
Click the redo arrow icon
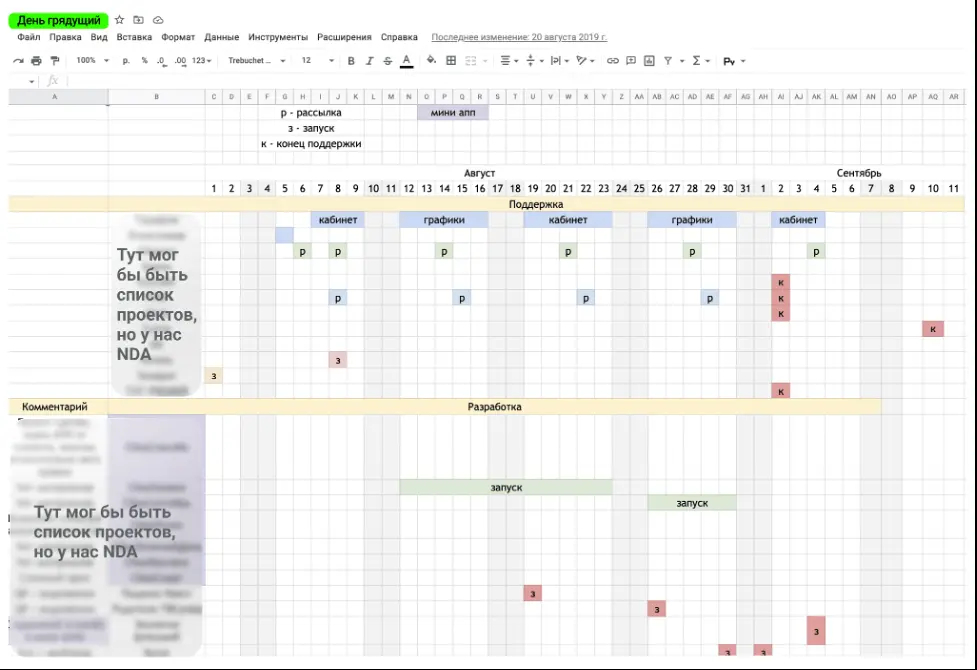(18, 60)
